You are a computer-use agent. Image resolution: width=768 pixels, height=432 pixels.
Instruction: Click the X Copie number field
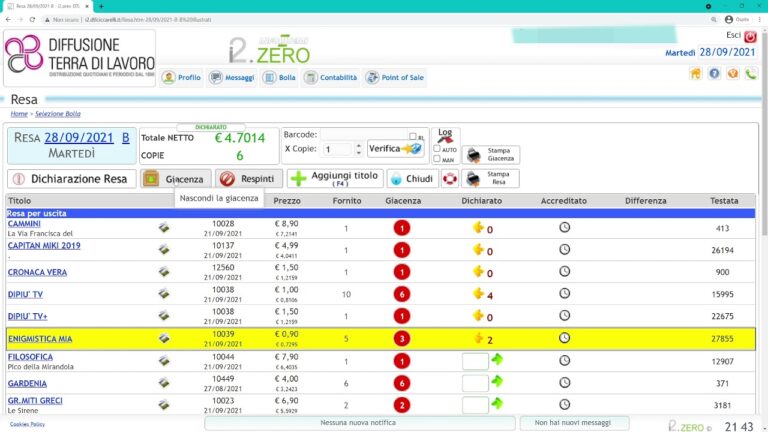point(337,149)
